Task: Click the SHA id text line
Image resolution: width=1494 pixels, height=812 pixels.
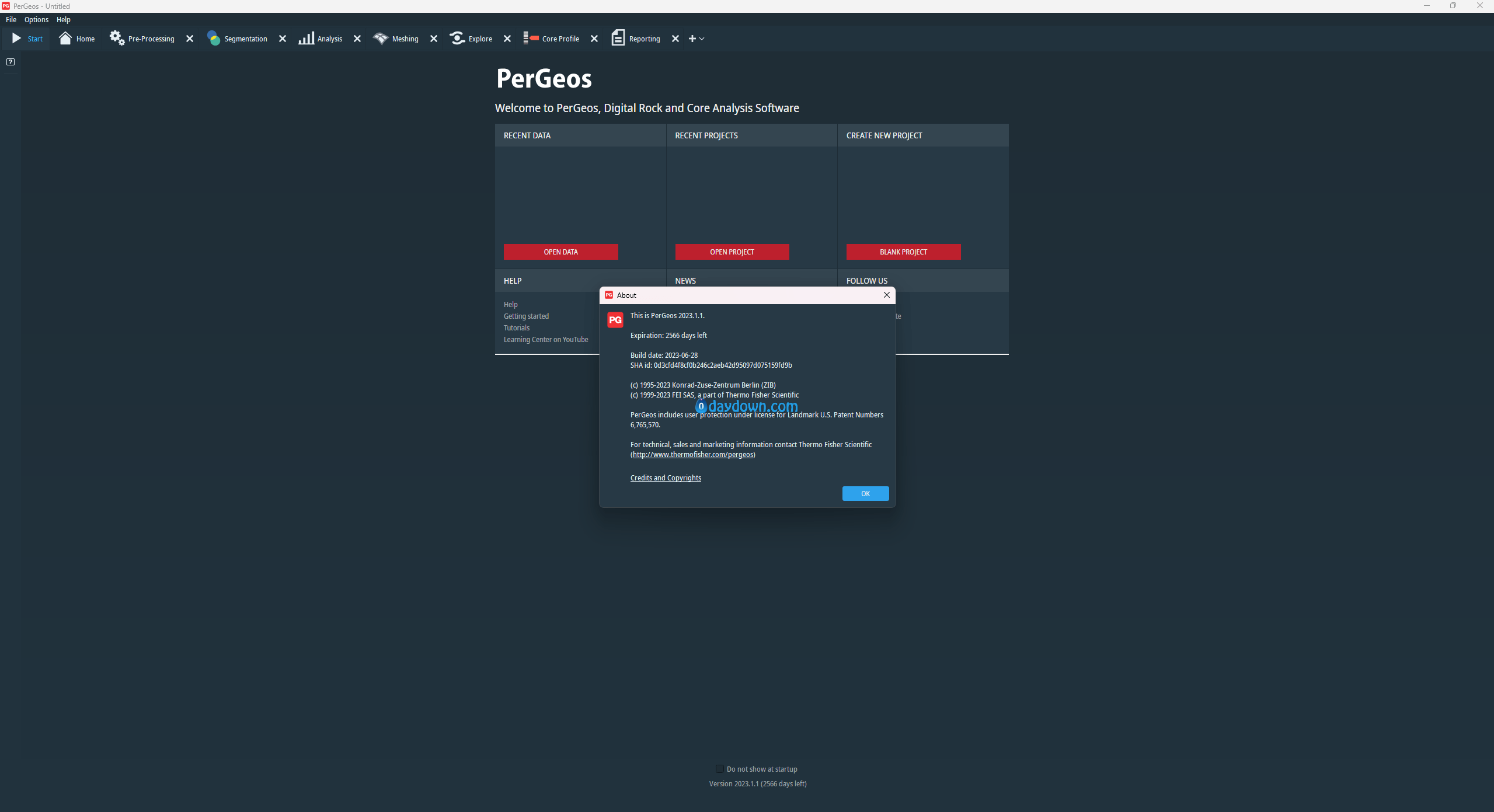Action: pos(711,365)
